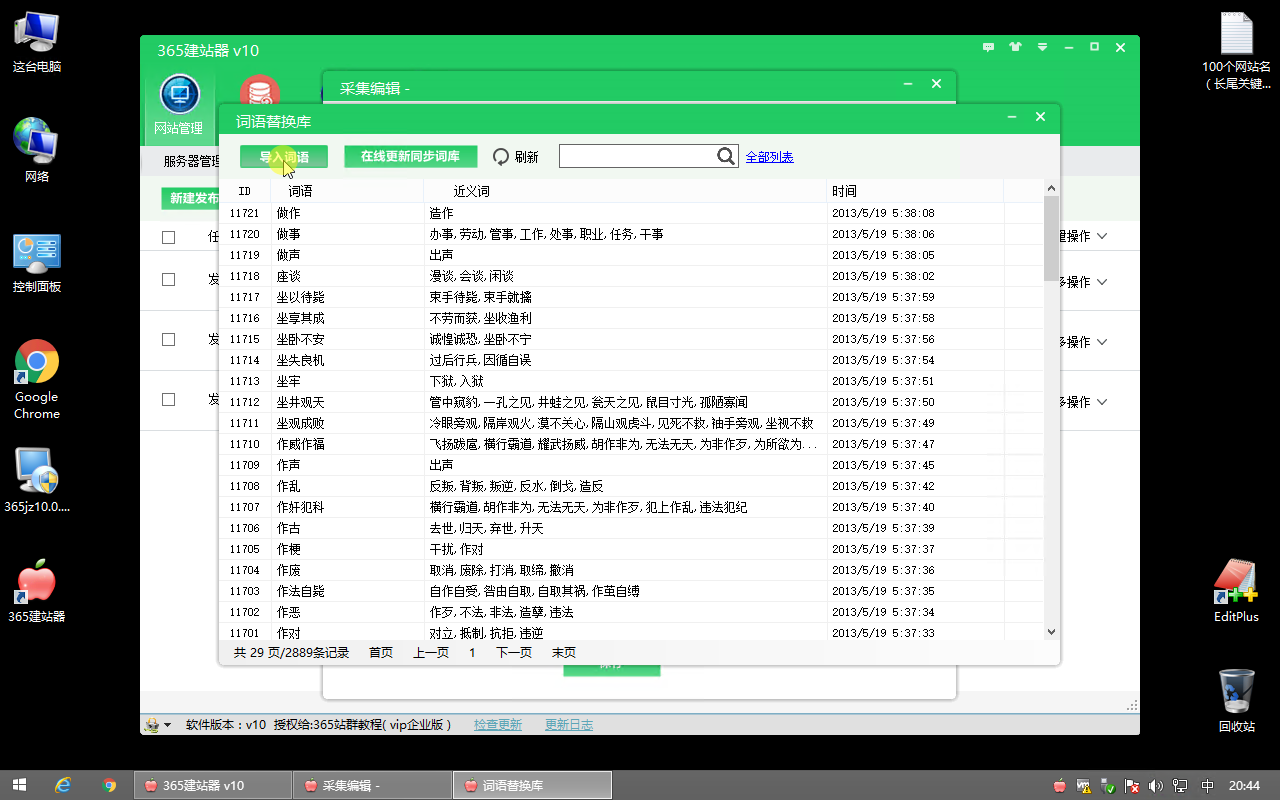Select the row 11703 作法自毙

[x=631, y=591]
